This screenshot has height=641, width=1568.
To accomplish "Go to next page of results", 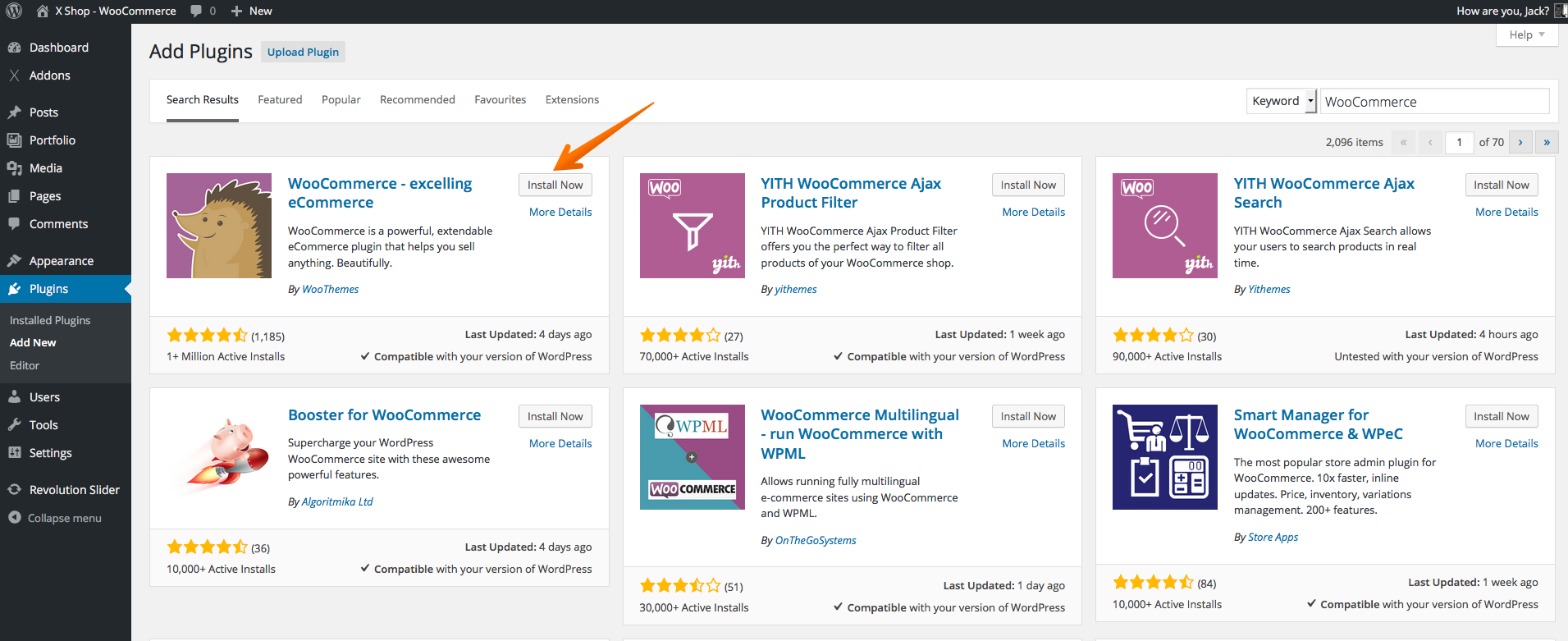I will [1520, 142].
